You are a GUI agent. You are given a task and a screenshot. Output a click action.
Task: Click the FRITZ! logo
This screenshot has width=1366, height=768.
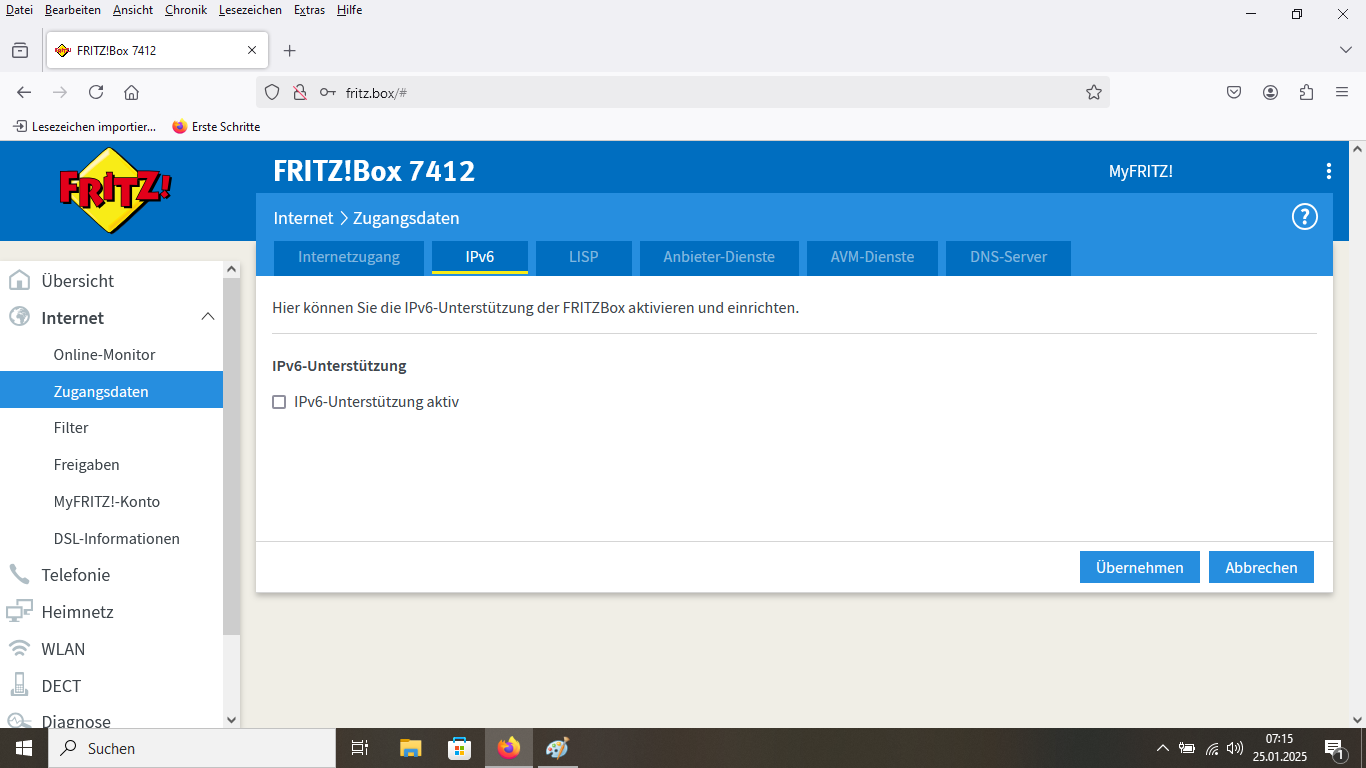115,190
